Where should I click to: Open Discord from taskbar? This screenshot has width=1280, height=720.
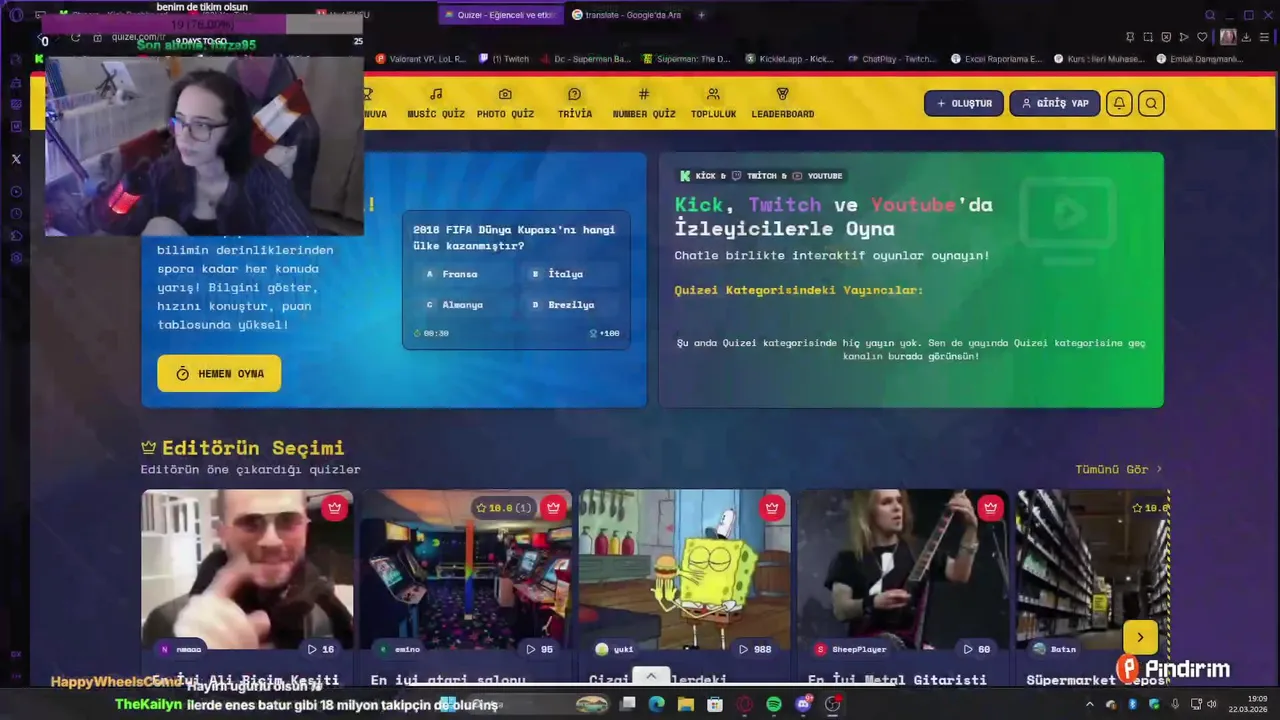click(x=803, y=704)
